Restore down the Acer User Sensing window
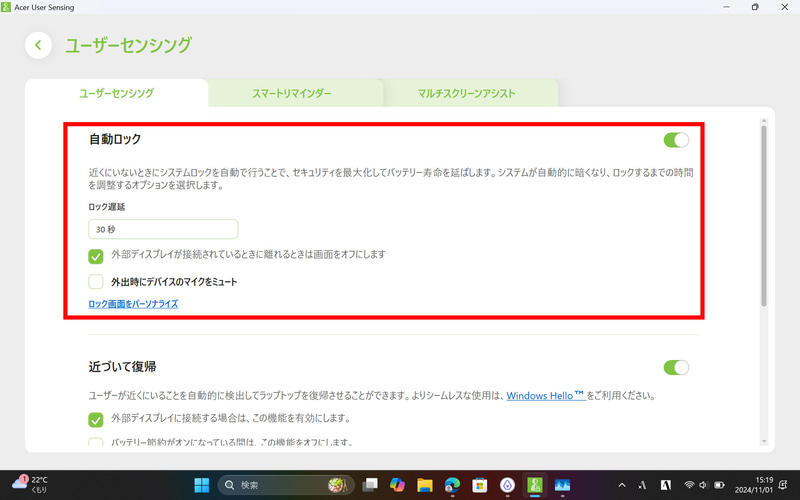The height and width of the screenshot is (500, 800). tap(755, 7)
